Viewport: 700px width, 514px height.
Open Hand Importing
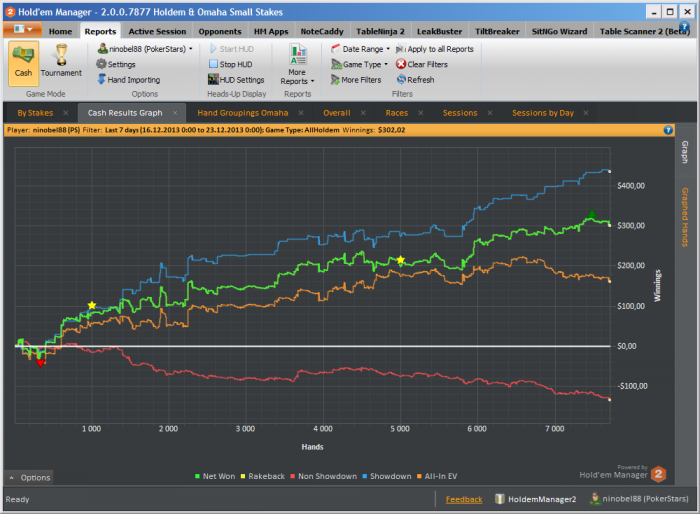coord(129,79)
